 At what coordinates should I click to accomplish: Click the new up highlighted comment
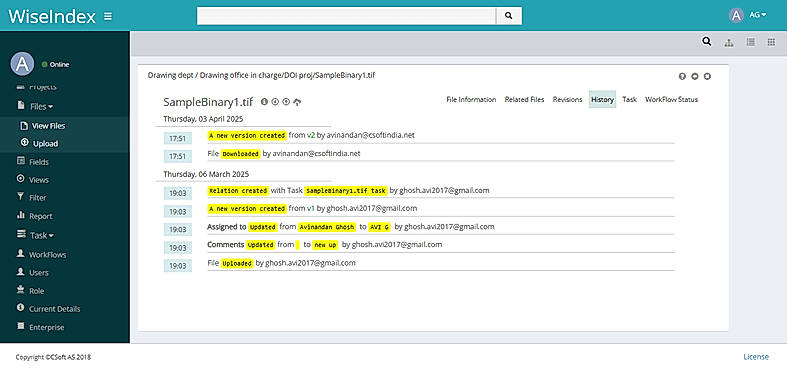(x=325, y=245)
